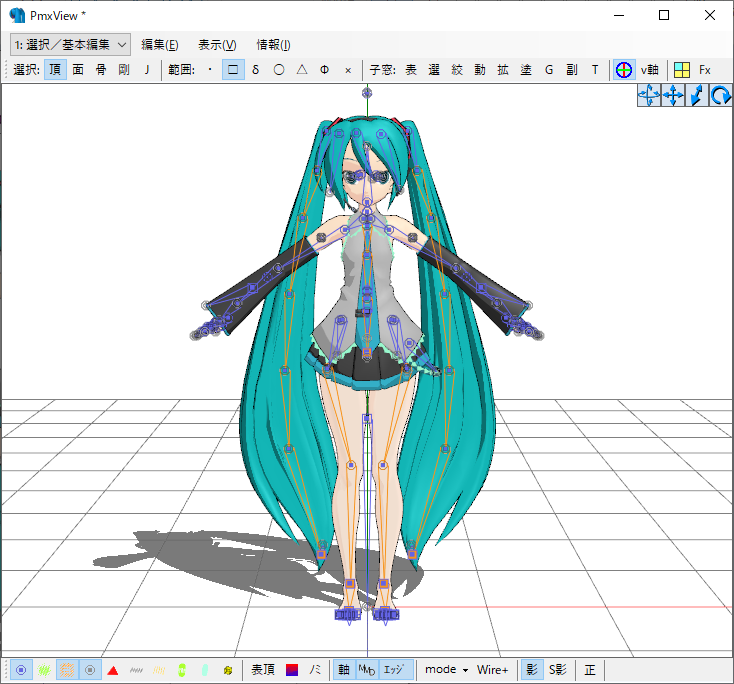Open the 編集(E) menu
Viewport: 734px width, 684px height.
pos(160,44)
